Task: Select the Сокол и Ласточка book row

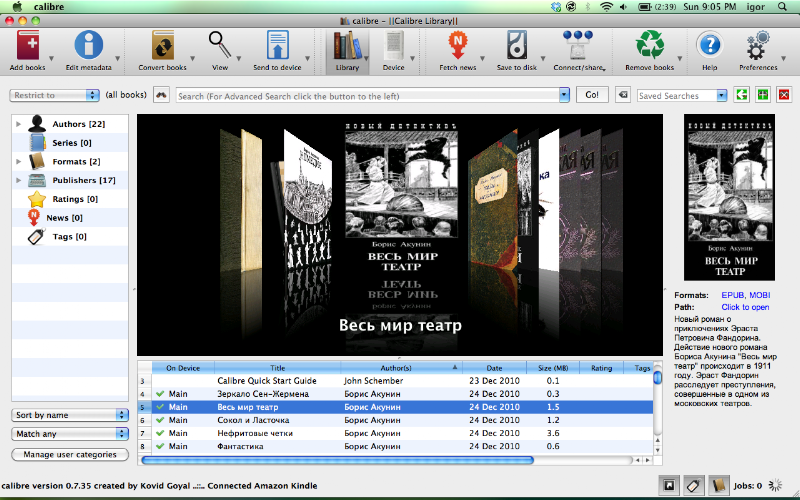Action: point(395,420)
